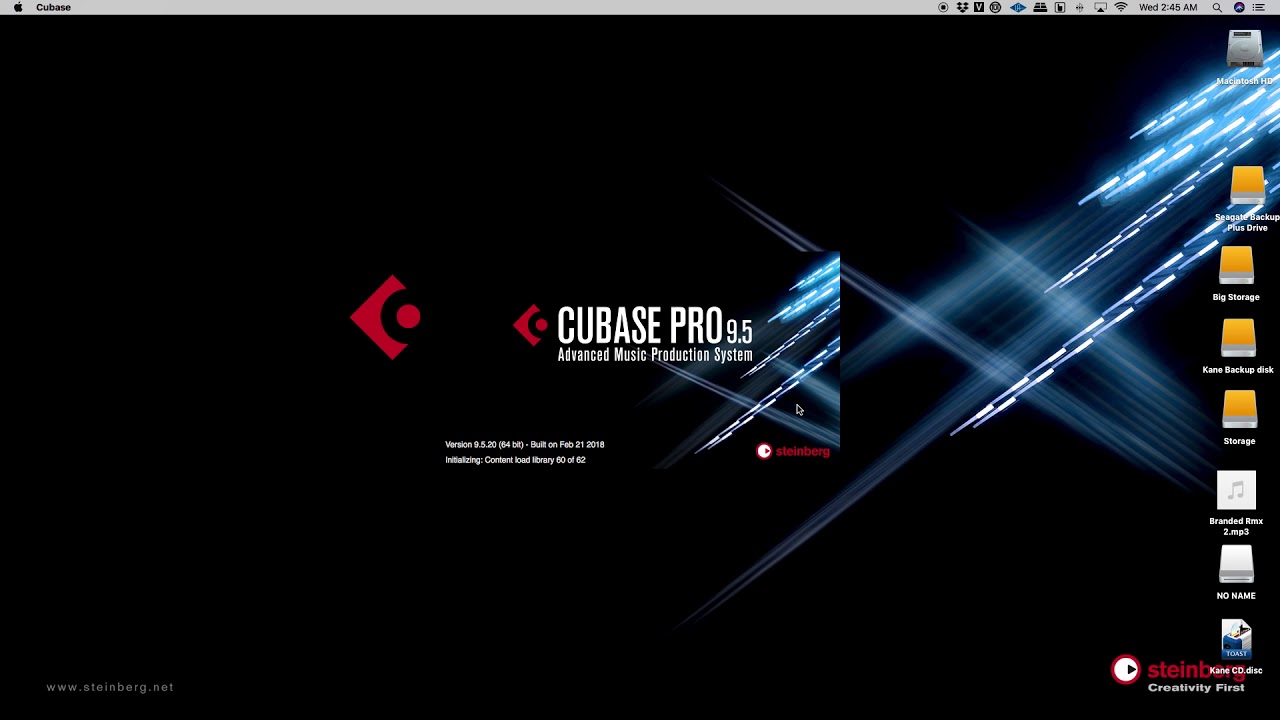Click the Dropbox icon in menu bar
Image resolution: width=1280 pixels, height=720 pixels.
tap(962, 7)
